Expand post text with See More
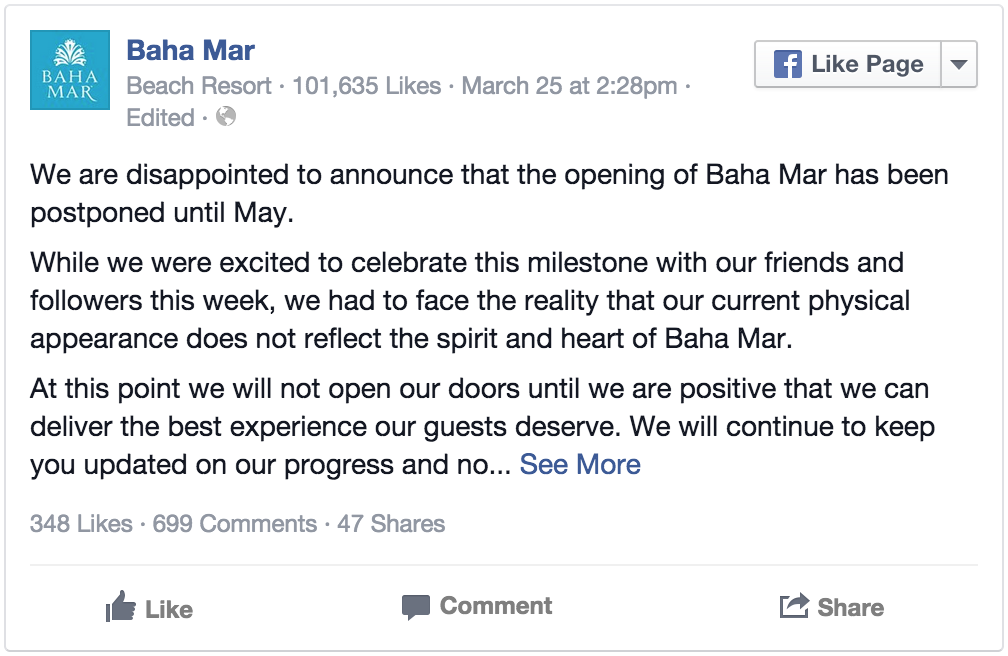Screen dimensions: 1008x656 [x=580, y=464]
